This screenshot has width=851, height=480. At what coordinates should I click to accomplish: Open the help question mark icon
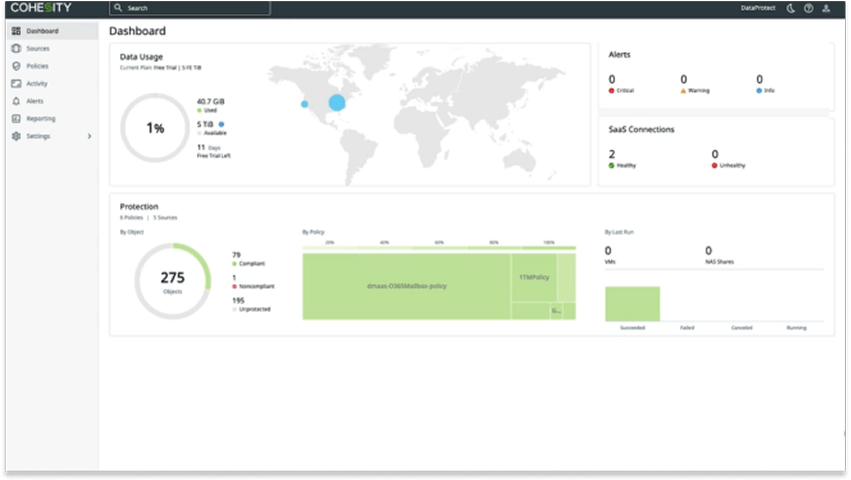point(808,8)
